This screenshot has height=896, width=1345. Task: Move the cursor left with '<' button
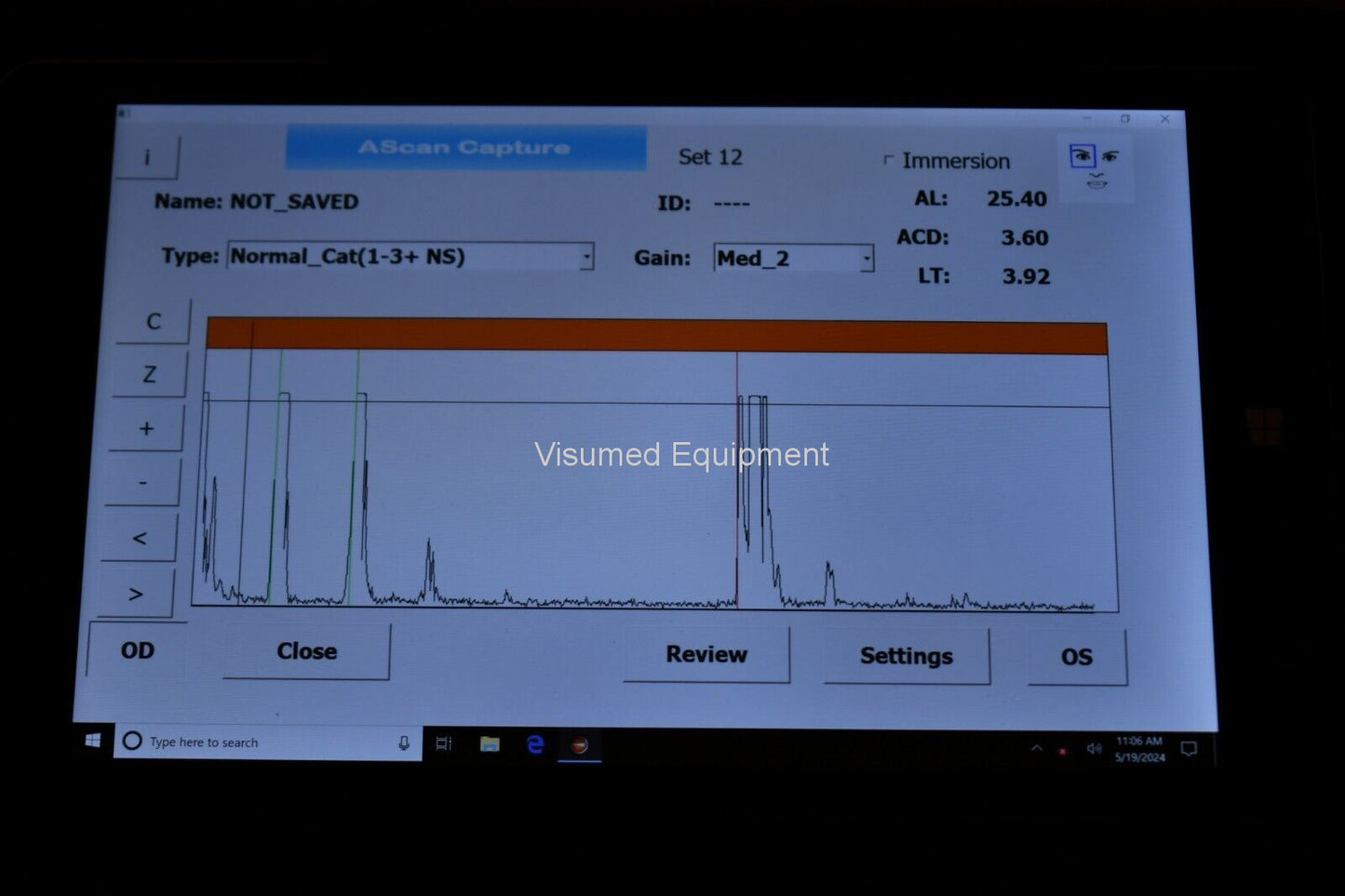point(140,538)
